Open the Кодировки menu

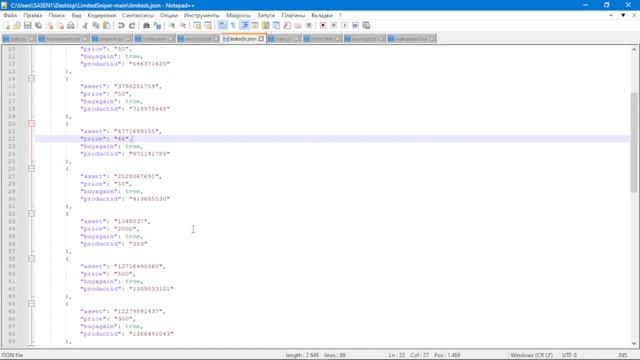[102, 15]
